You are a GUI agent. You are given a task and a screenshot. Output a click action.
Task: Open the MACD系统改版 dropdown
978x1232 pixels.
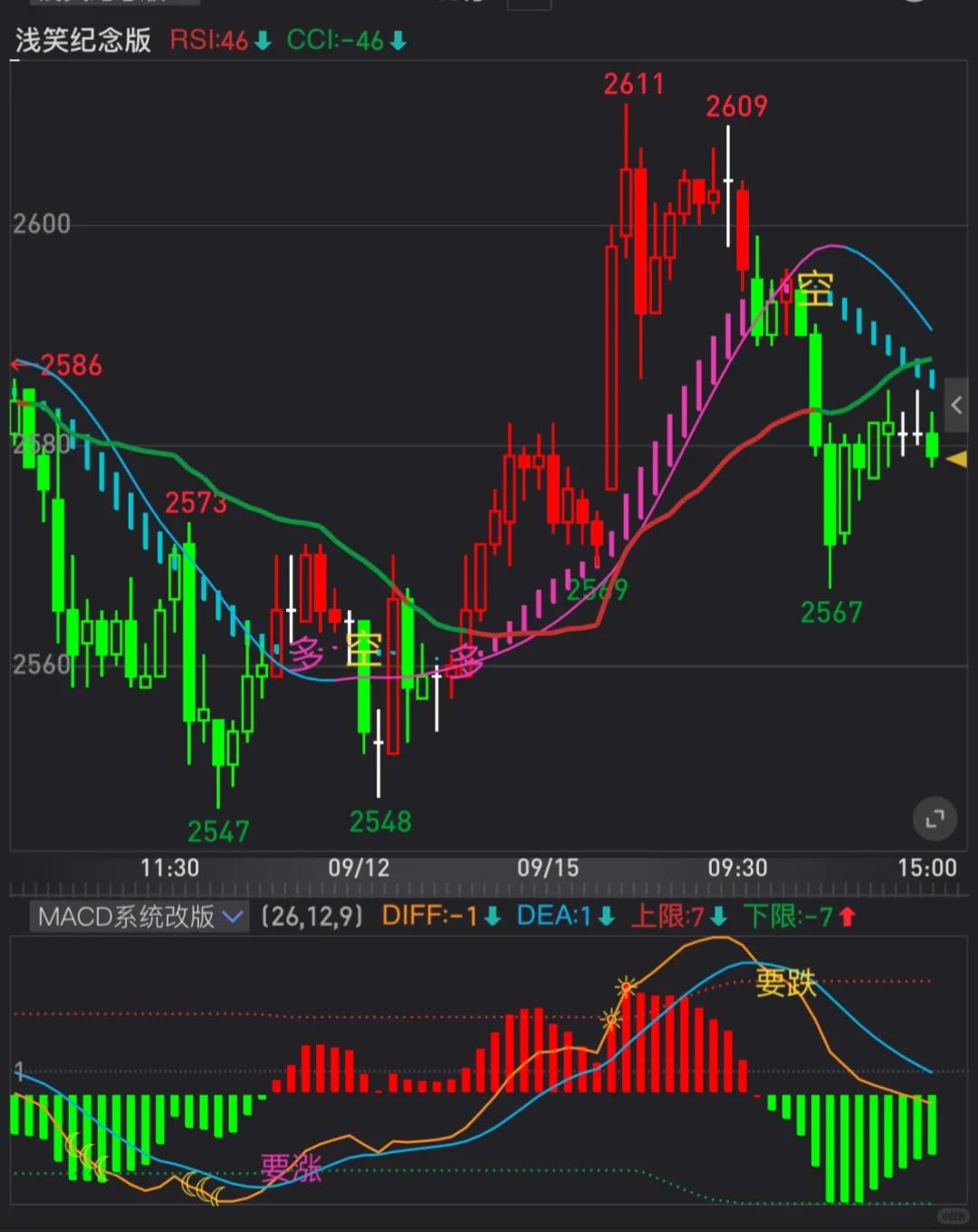[138, 918]
